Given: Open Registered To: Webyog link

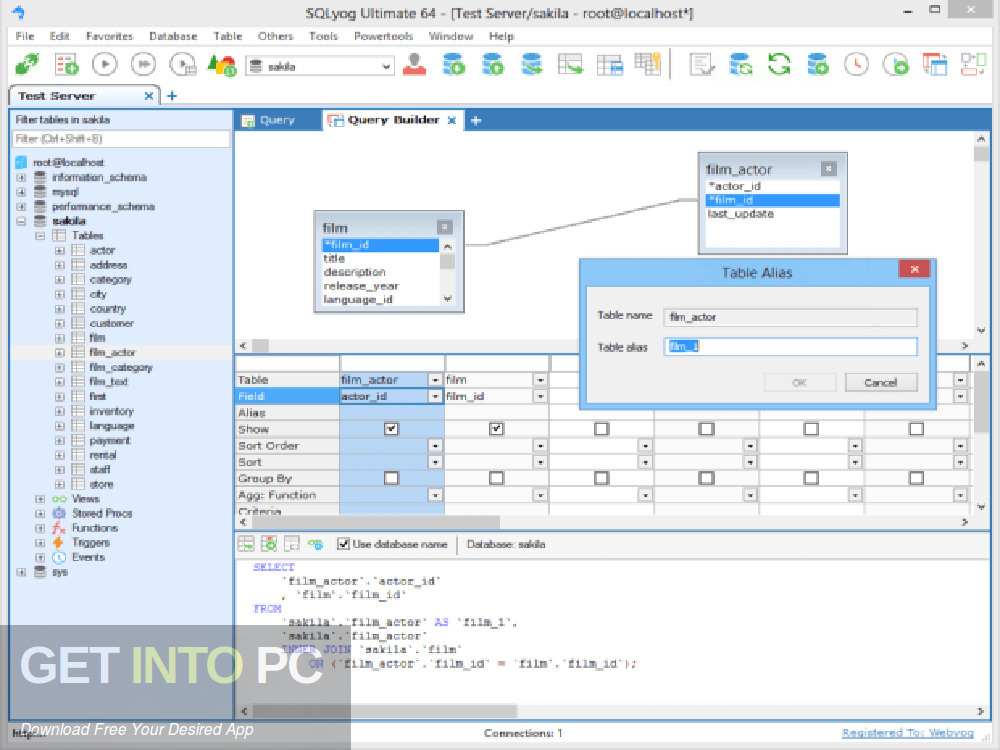Looking at the screenshot, I should point(908,733).
